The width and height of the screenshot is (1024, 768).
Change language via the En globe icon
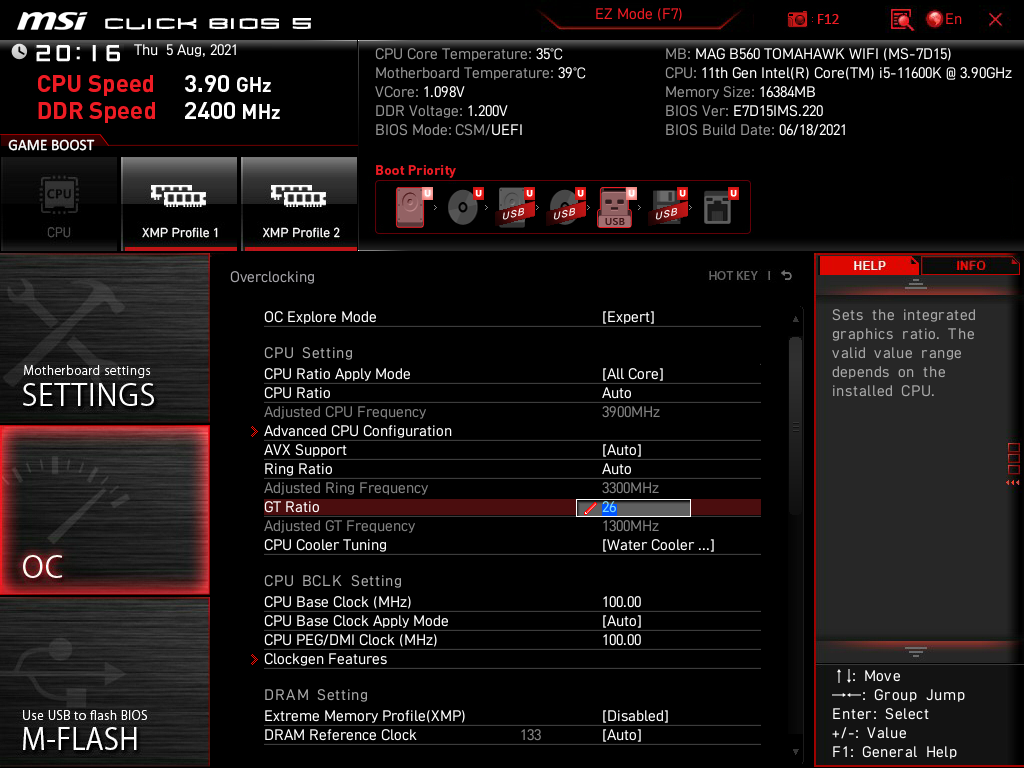click(x=944, y=20)
